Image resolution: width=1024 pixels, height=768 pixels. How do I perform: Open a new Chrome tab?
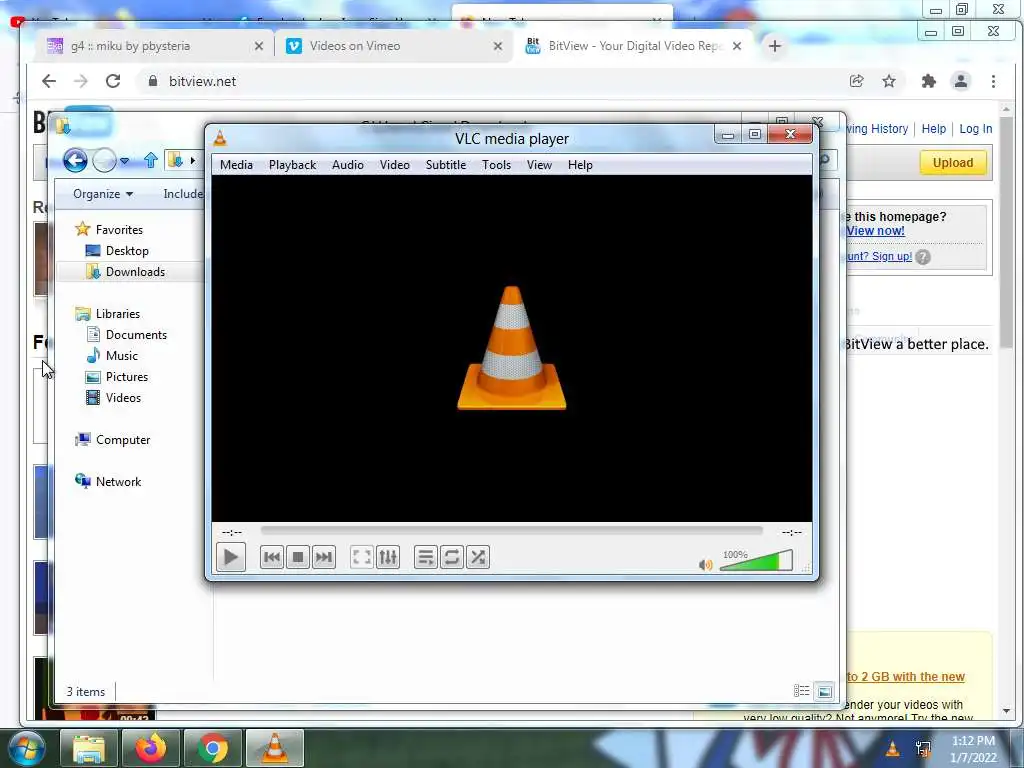click(775, 46)
